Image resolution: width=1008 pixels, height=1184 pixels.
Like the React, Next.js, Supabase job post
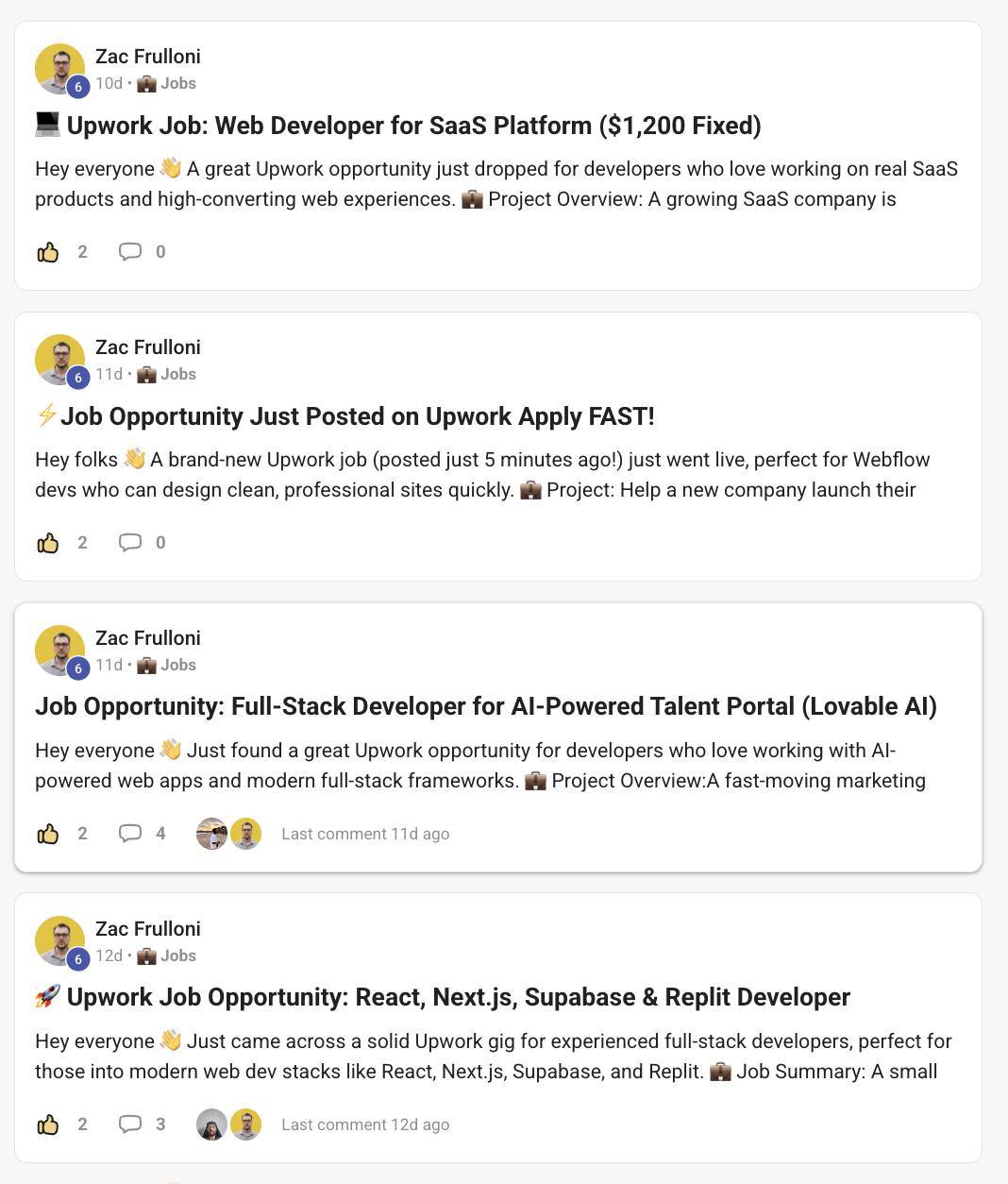point(48,1125)
